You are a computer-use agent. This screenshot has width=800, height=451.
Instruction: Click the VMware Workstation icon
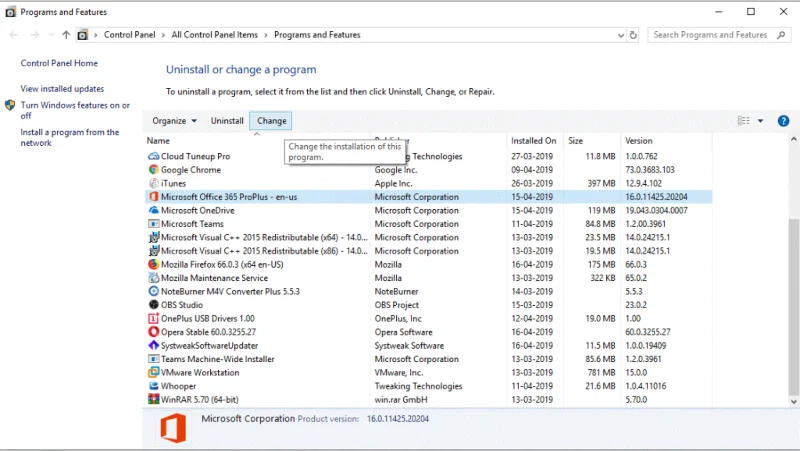click(153, 372)
